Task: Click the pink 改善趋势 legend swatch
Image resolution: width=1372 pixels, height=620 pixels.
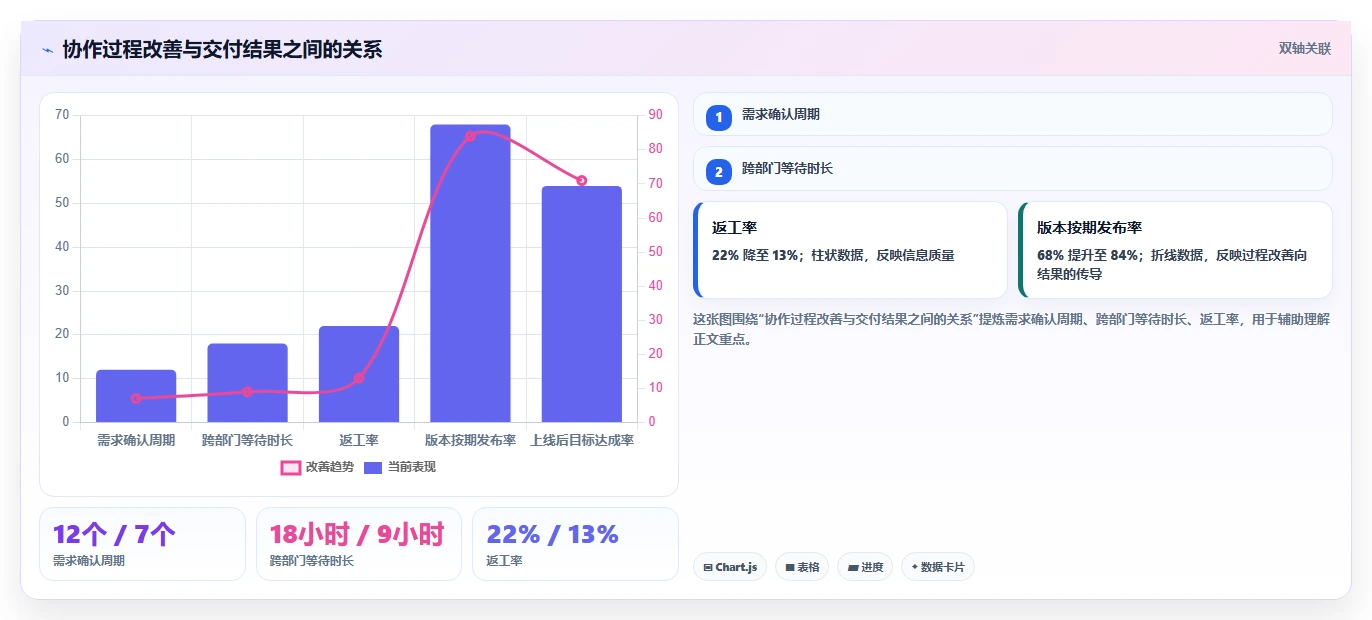Action: point(290,467)
